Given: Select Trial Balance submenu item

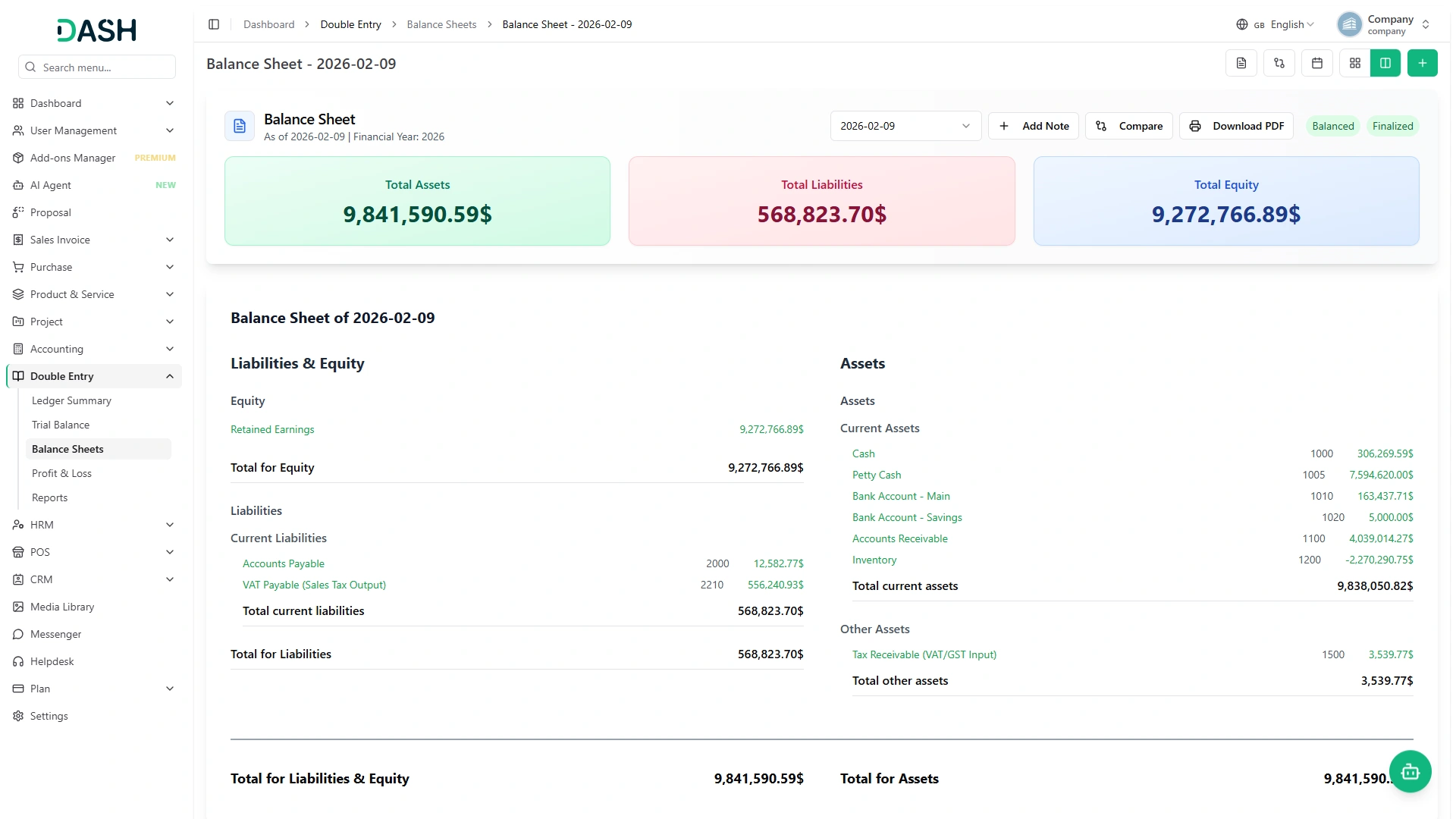Looking at the screenshot, I should [x=99, y=425].
